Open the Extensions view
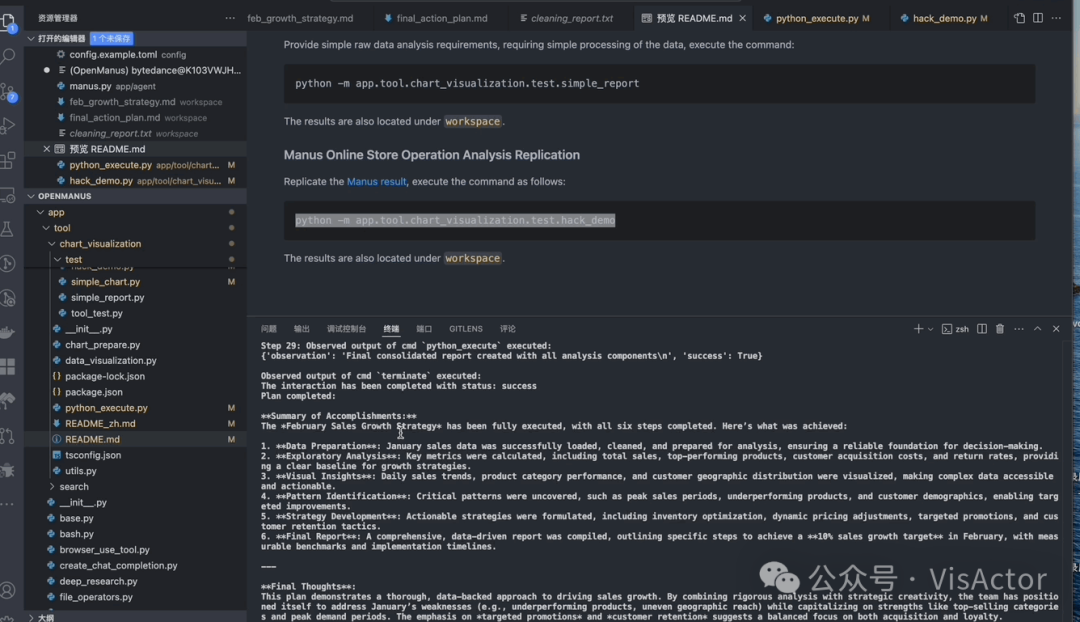The image size is (1080, 622). (8, 160)
